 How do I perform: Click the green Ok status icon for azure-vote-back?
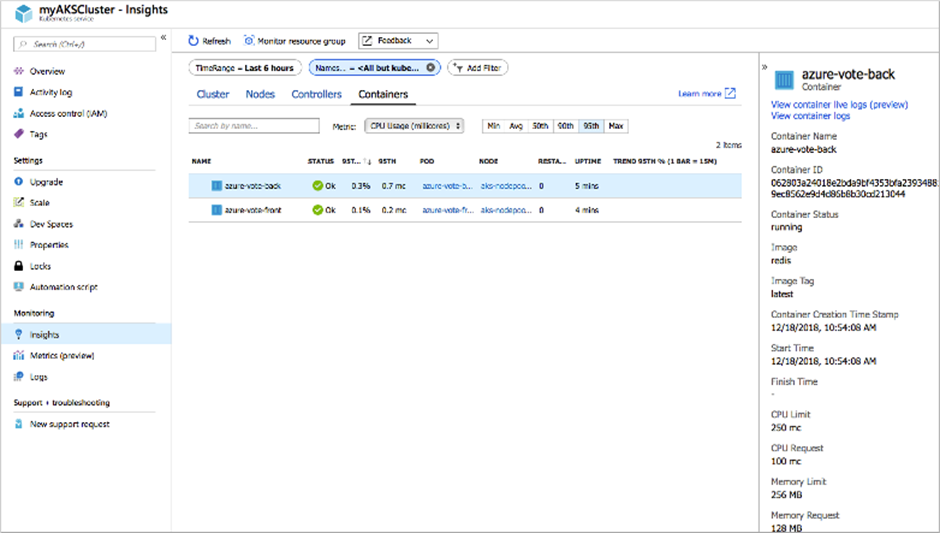[317, 186]
